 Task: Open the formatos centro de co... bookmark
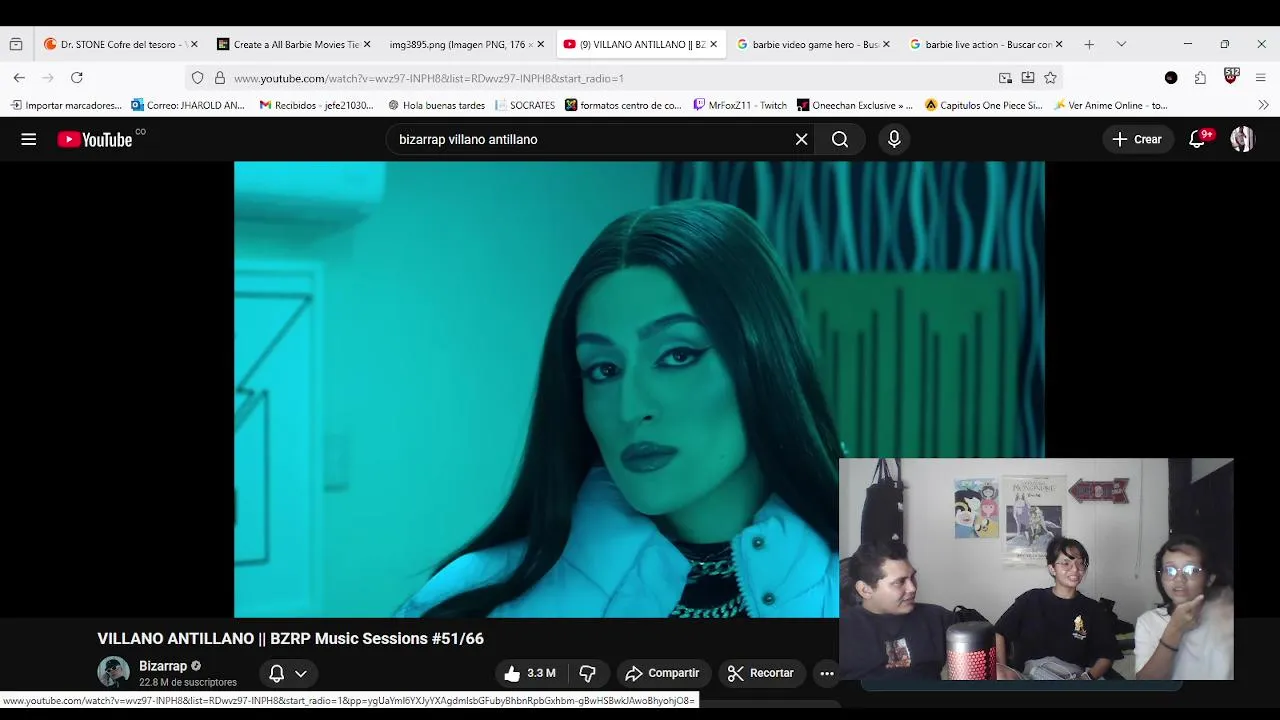pos(623,105)
